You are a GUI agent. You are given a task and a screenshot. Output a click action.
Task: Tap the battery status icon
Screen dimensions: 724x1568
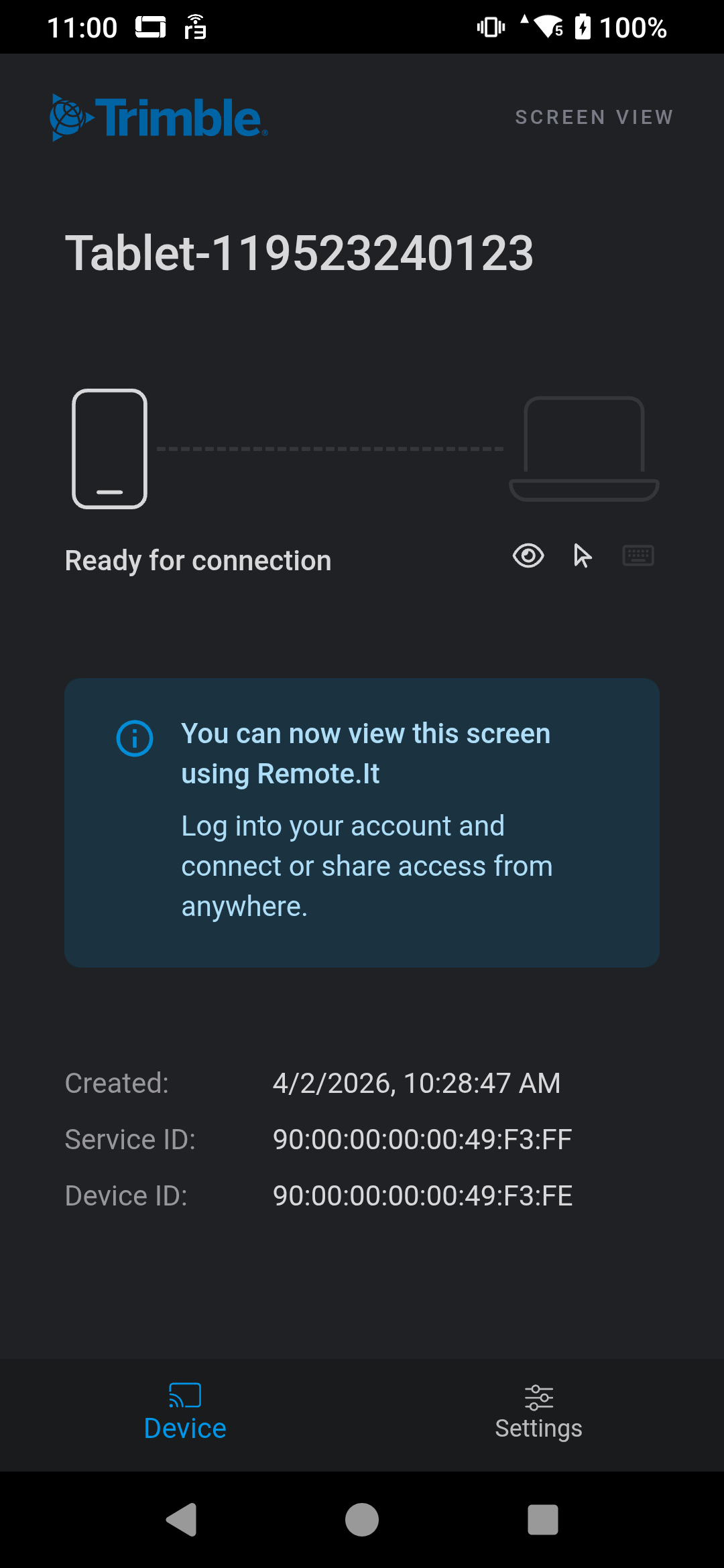pyautogui.click(x=583, y=27)
